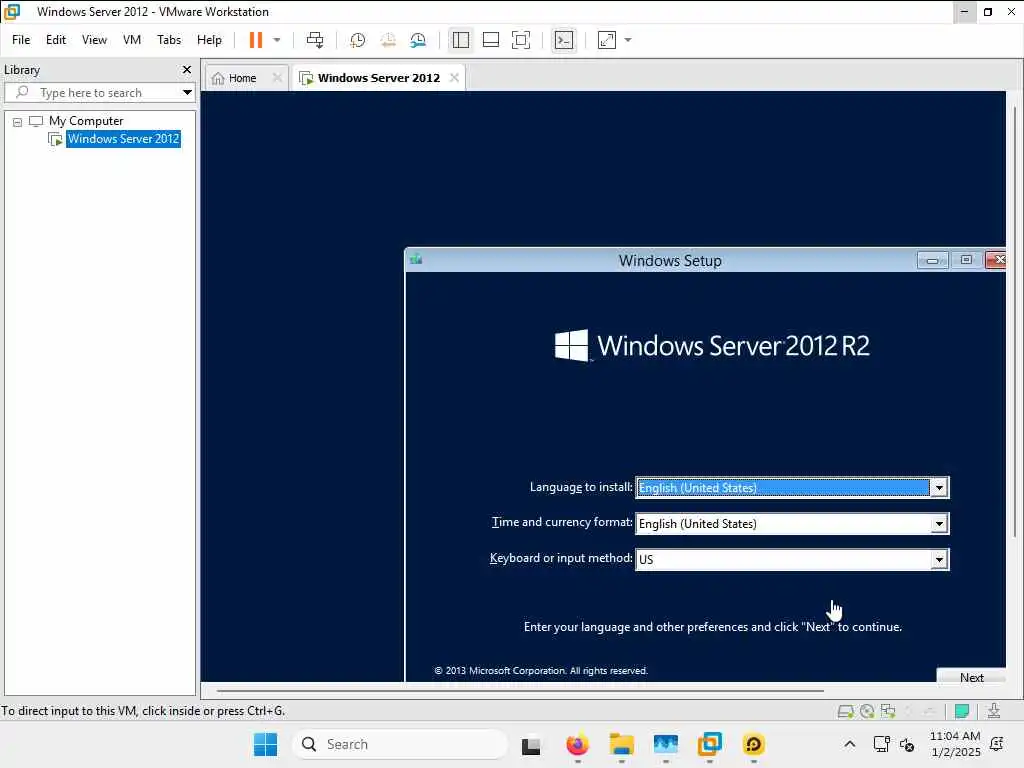Open the notifications bell icon

click(997, 744)
